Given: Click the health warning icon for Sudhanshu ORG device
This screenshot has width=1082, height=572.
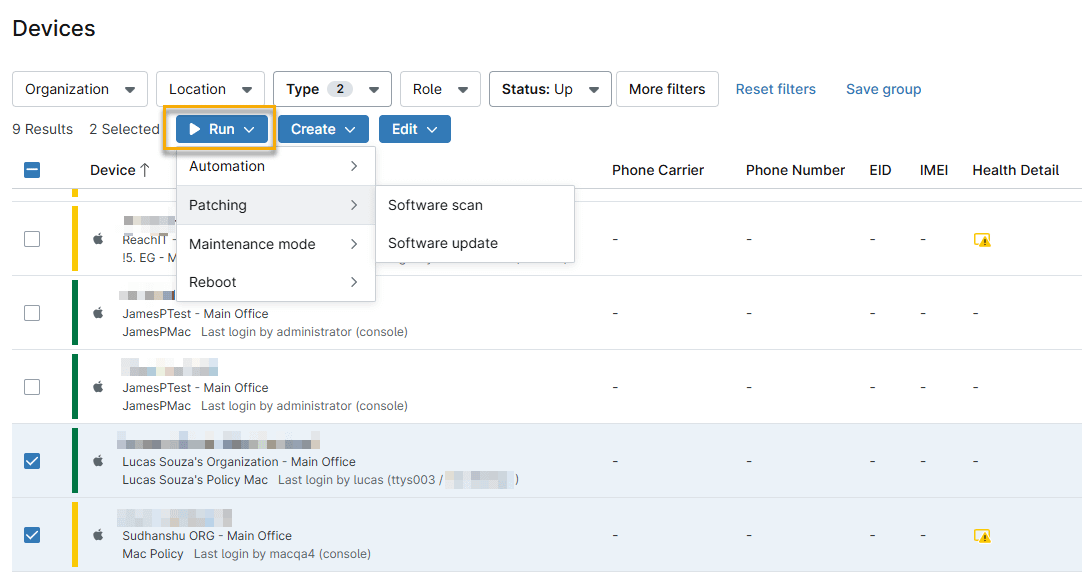Looking at the screenshot, I should [982, 536].
